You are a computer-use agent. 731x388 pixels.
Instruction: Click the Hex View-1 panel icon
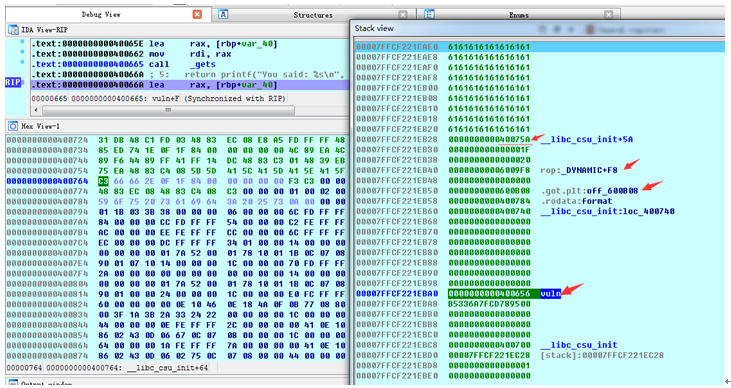coord(13,126)
